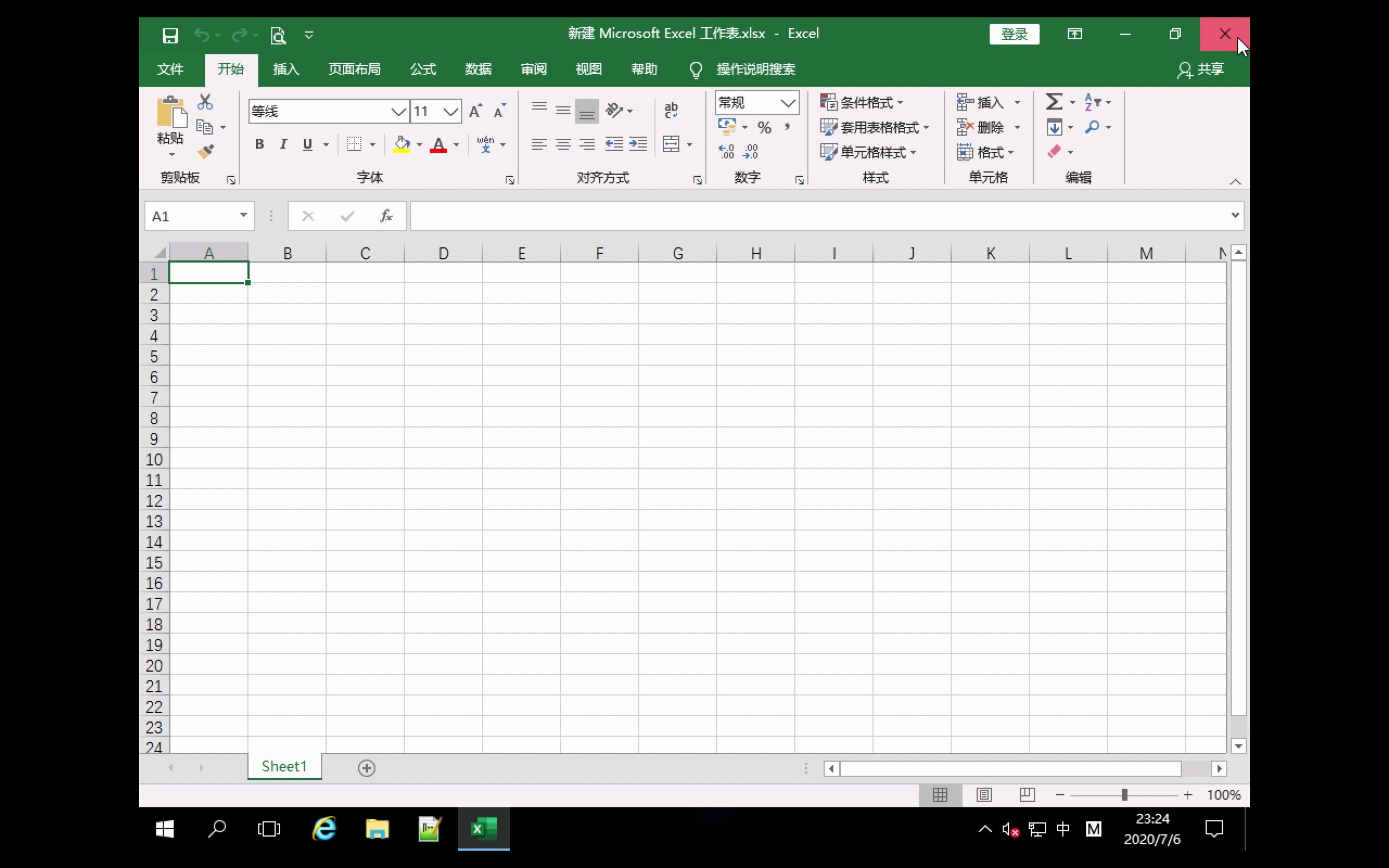The height and width of the screenshot is (868, 1389).
Task: Click the Increase Decimal icon
Action: pos(726,151)
